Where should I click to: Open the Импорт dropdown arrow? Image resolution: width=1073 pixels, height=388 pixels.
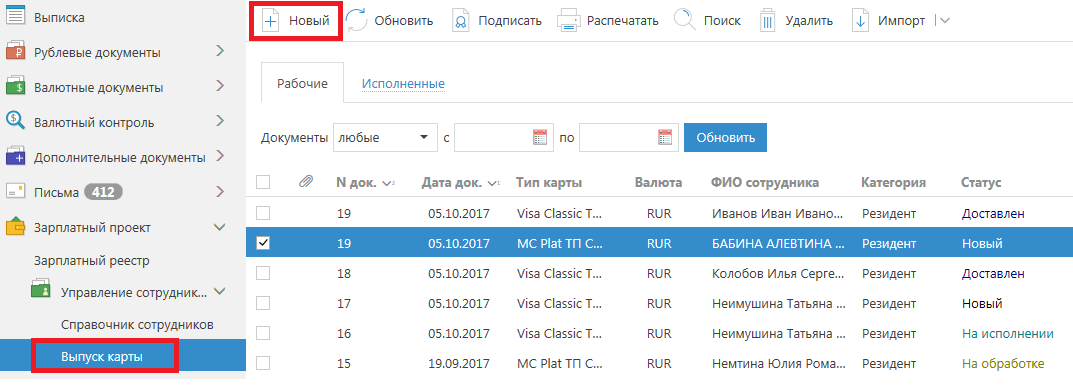945,21
